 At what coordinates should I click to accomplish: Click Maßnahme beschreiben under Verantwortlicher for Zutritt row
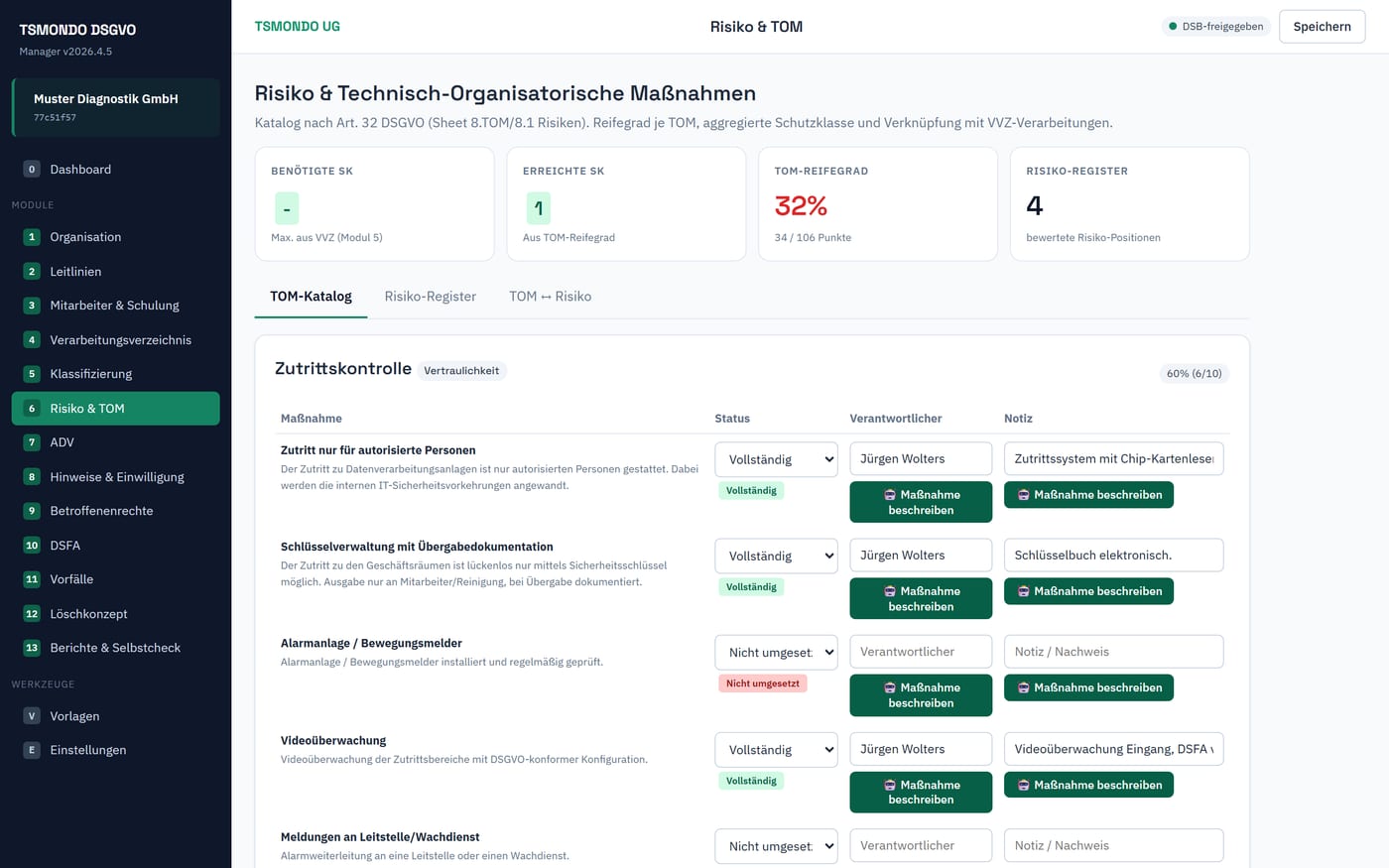pos(921,502)
